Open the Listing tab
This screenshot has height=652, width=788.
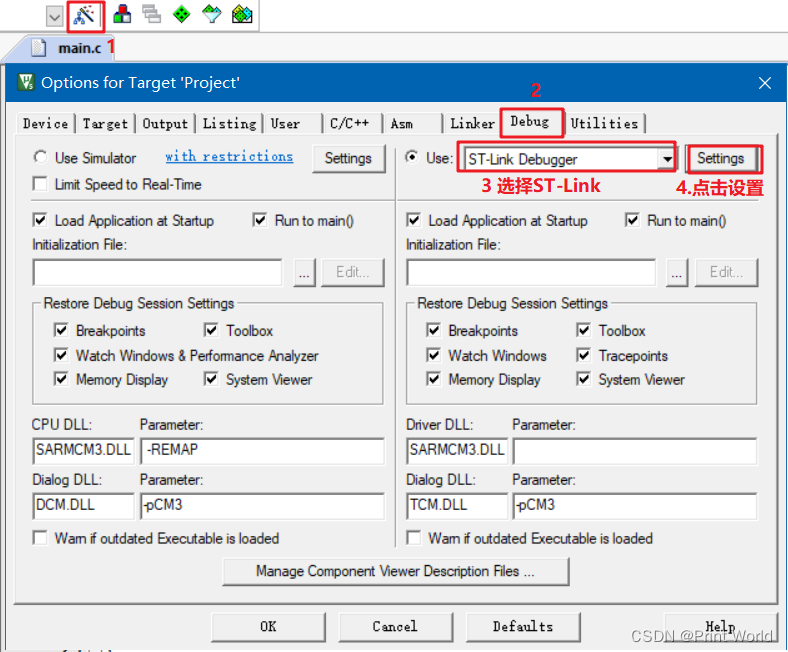coord(229,124)
